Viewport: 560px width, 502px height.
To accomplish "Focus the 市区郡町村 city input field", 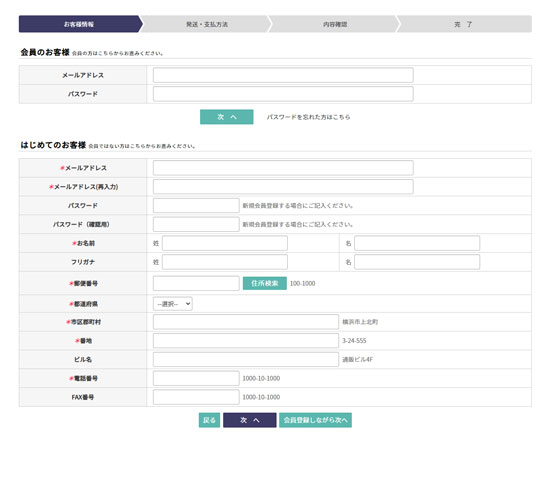I will tap(246, 322).
